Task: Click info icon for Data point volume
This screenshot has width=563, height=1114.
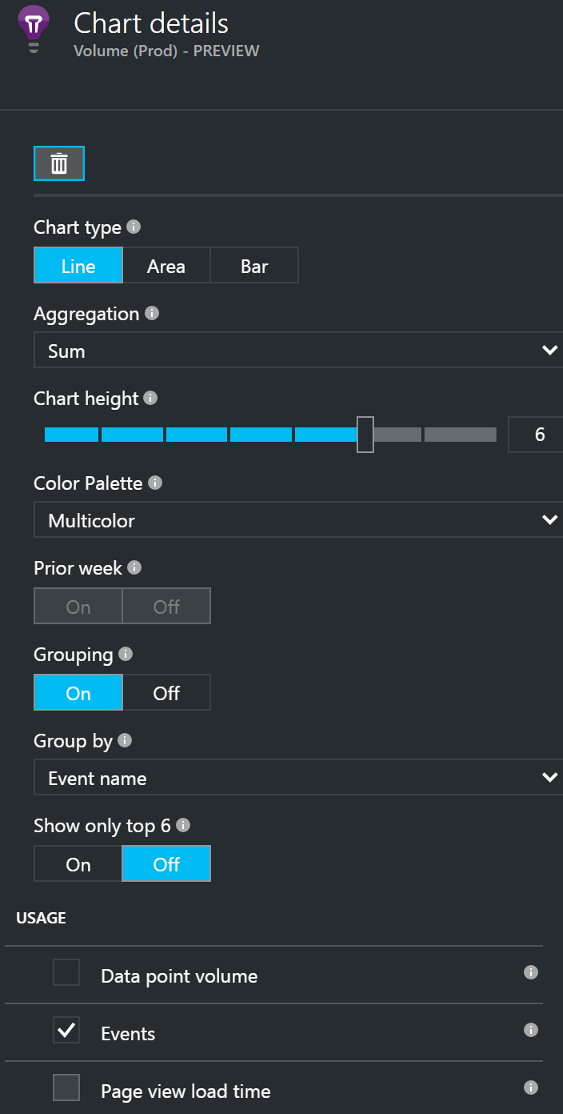Action: click(x=530, y=972)
